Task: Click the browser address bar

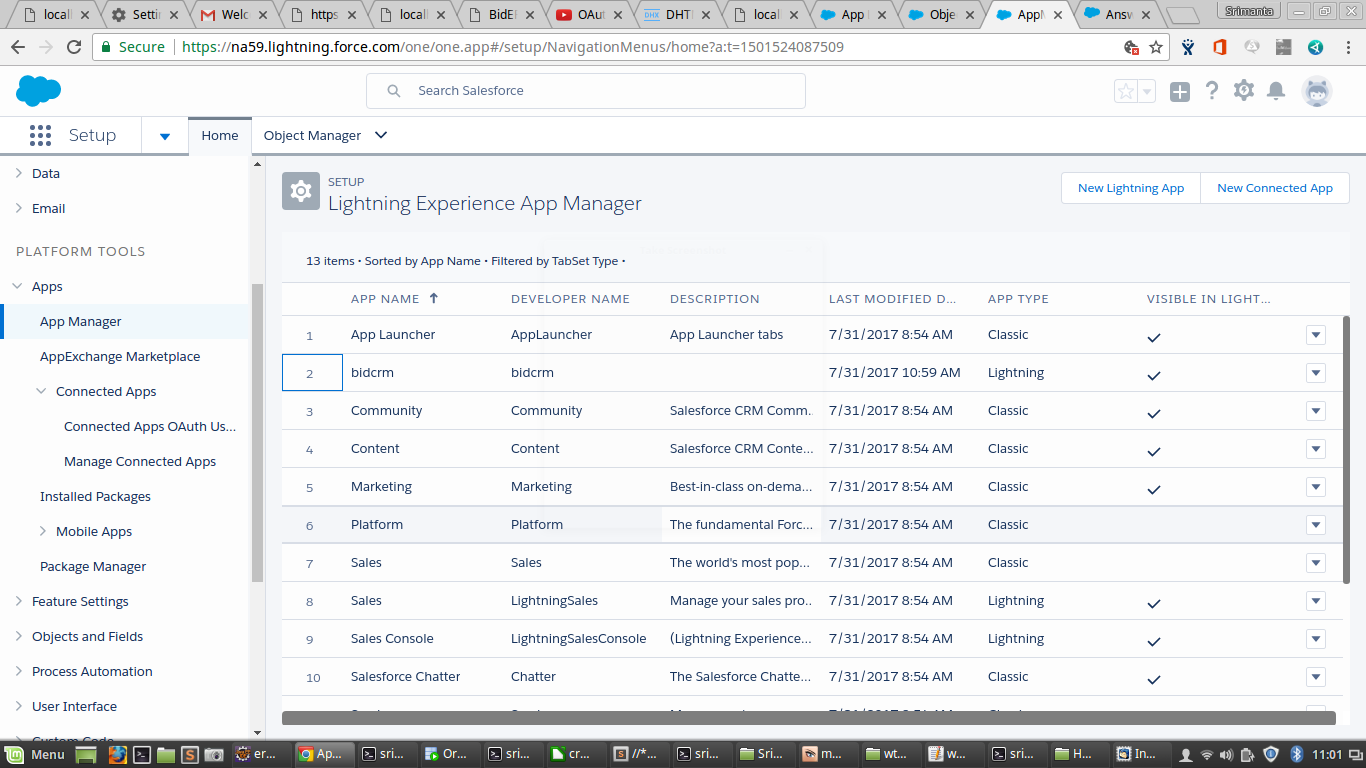Action: coord(630,47)
